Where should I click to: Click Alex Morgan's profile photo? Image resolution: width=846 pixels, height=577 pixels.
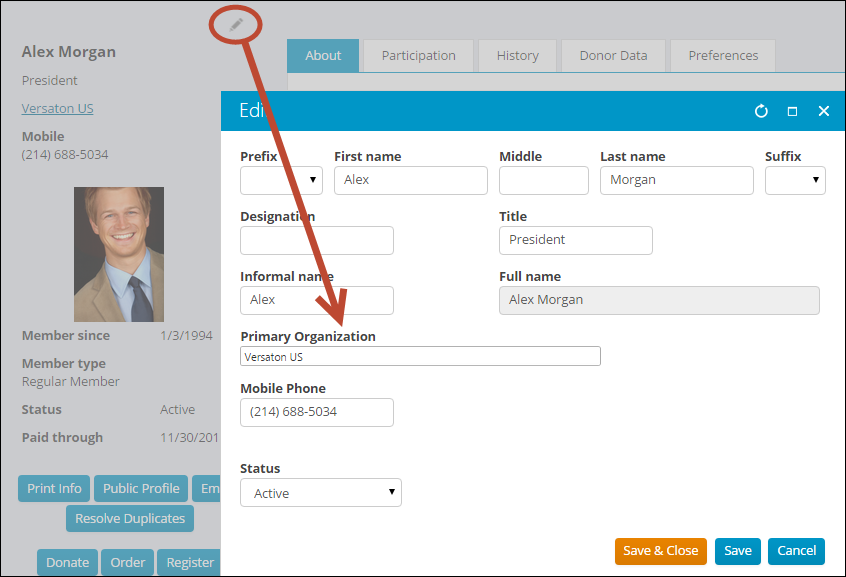[x=119, y=254]
